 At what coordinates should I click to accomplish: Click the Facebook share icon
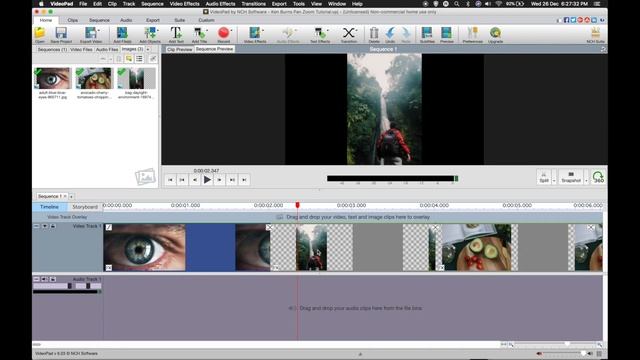[x=567, y=20]
